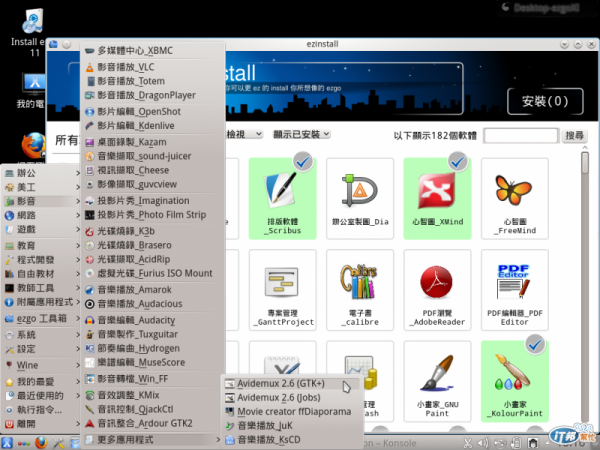
Task: Expand the 美工 submenu
Action: coord(42,187)
